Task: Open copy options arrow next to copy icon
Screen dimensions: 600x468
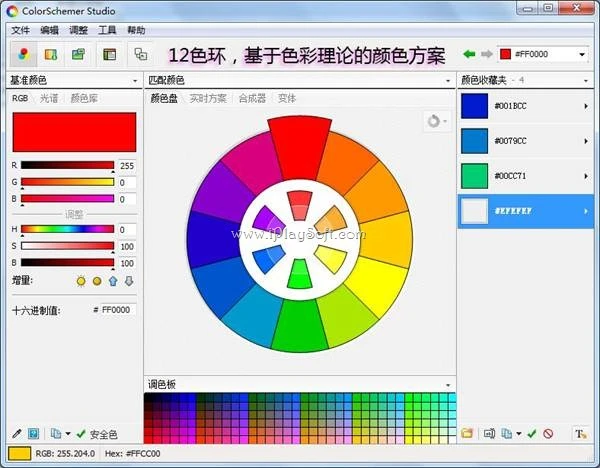Action: click(68, 434)
